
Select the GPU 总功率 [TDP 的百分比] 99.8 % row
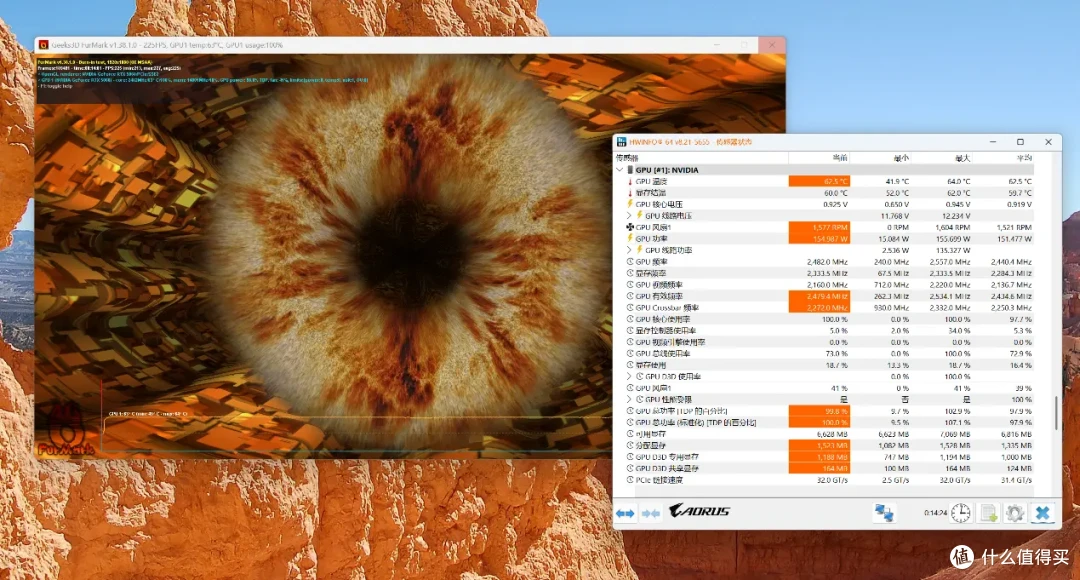824,411
